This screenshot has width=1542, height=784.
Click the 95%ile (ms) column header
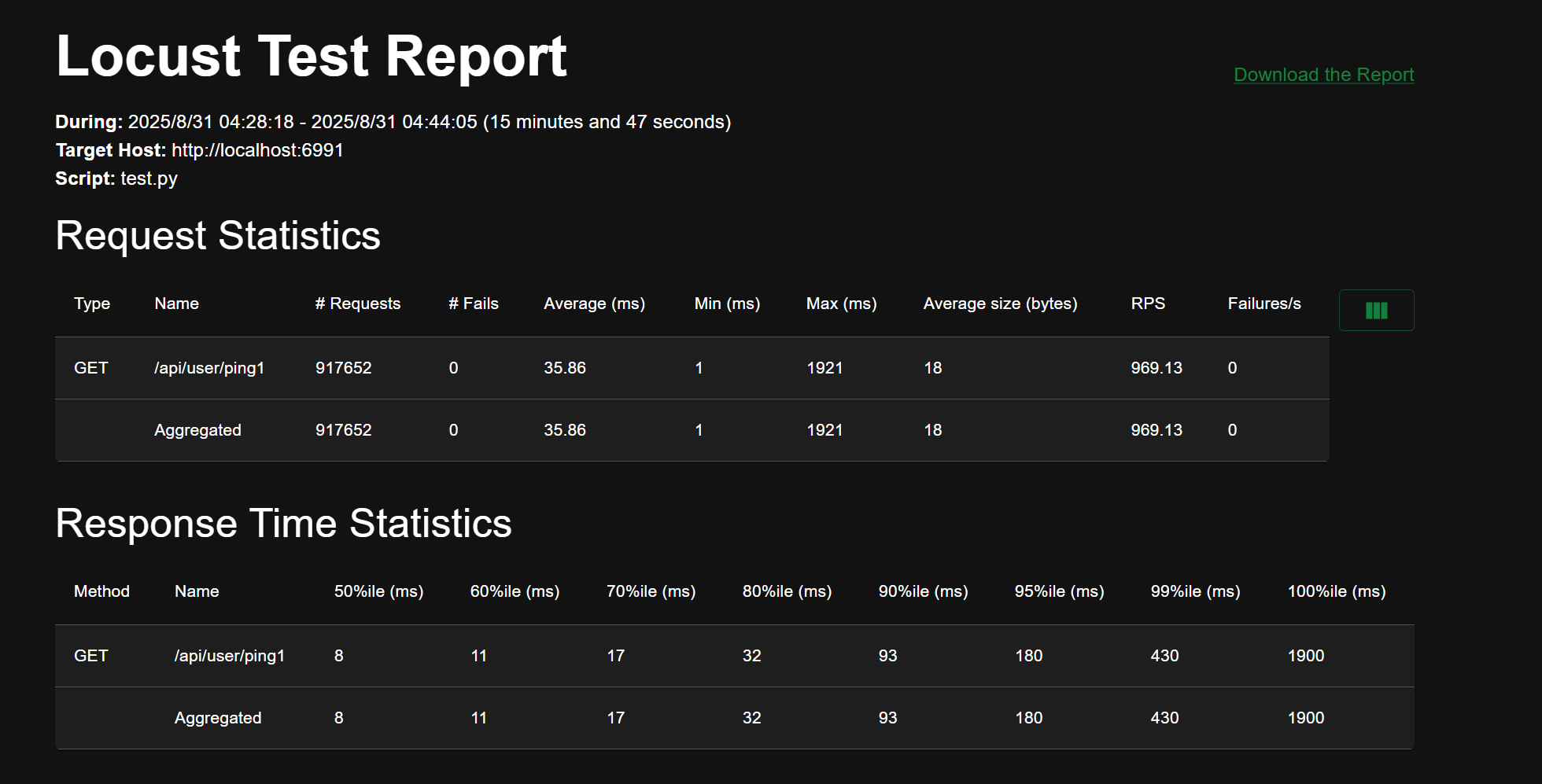point(1059,591)
